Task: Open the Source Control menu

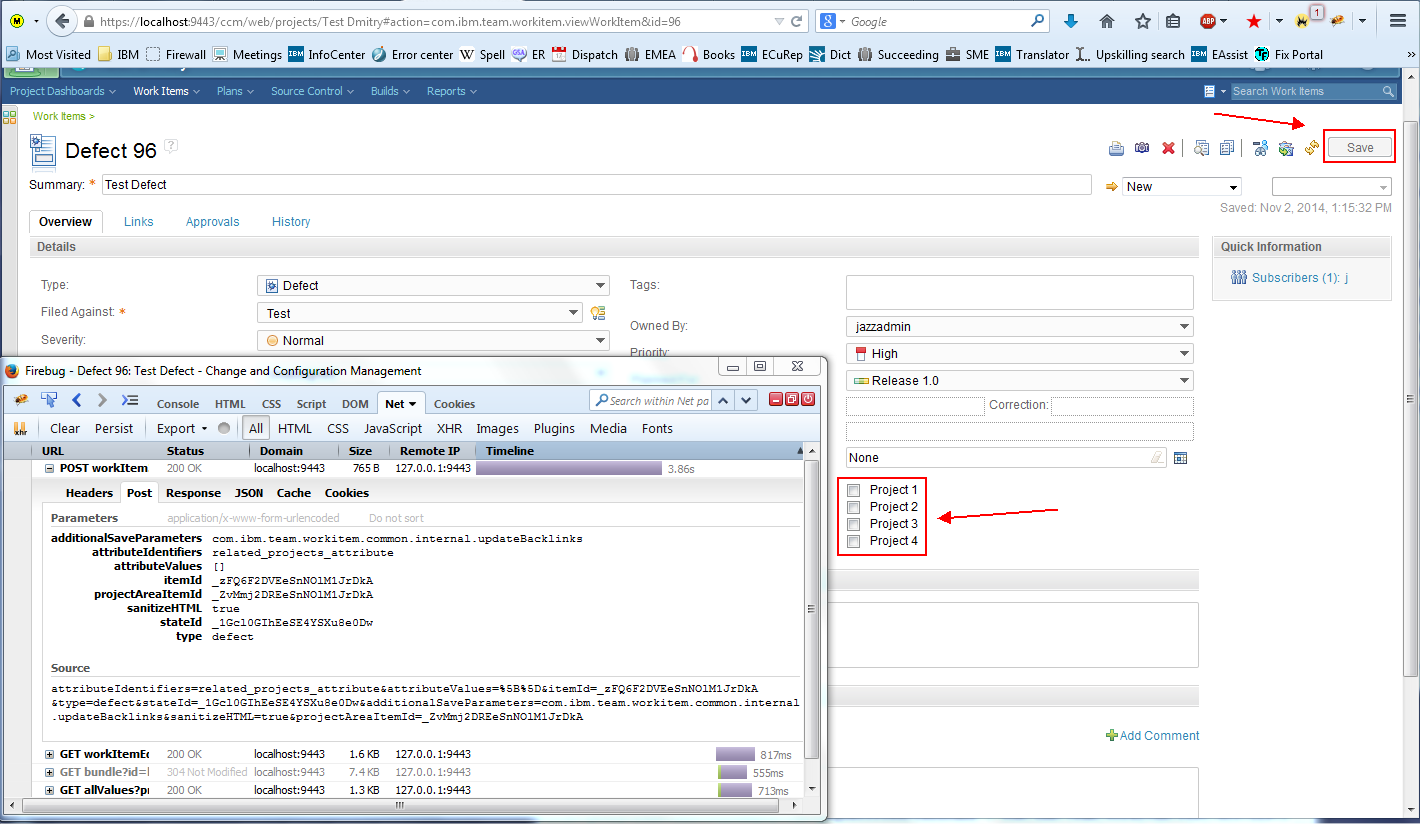Action: (x=313, y=91)
